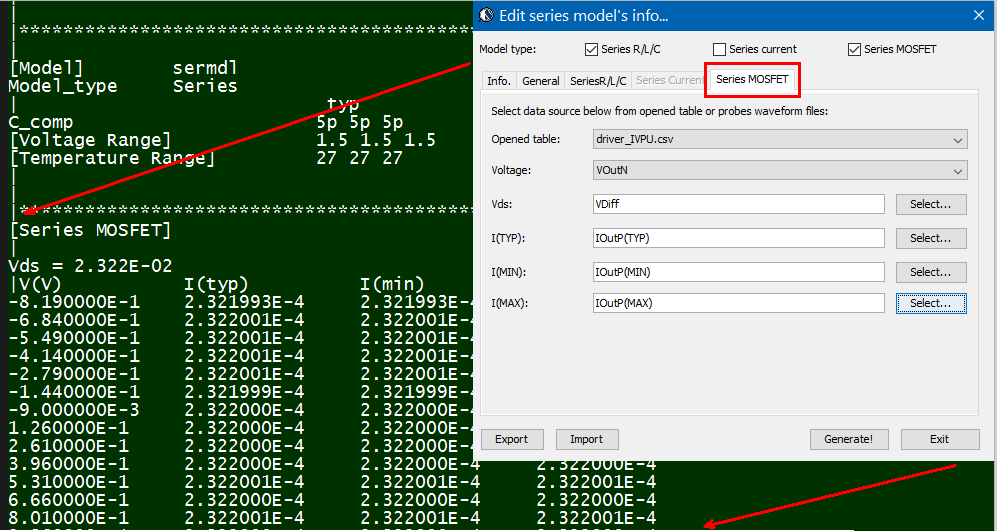
Task: Expand the Voltage dropdown showing VOutN
Action: pos(780,171)
